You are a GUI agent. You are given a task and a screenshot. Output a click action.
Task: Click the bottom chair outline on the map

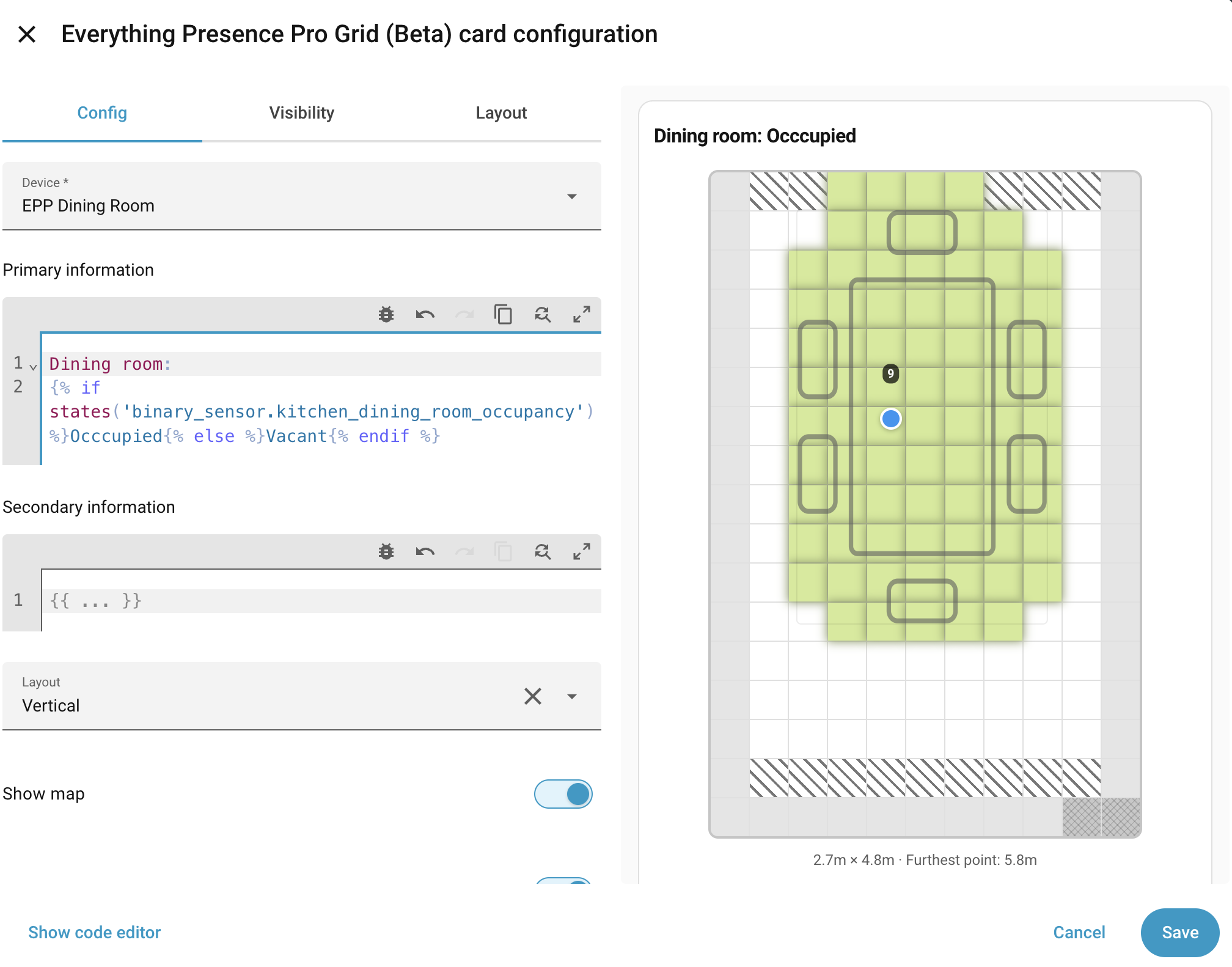[922, 601]
